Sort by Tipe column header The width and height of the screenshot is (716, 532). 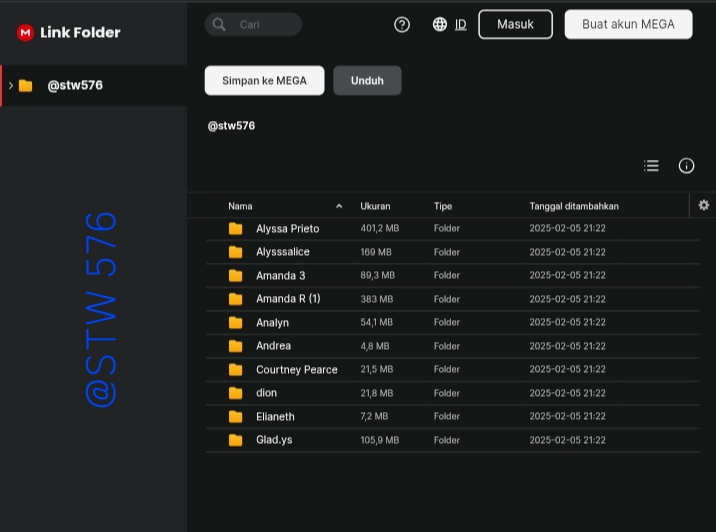[x=443, y=206]
